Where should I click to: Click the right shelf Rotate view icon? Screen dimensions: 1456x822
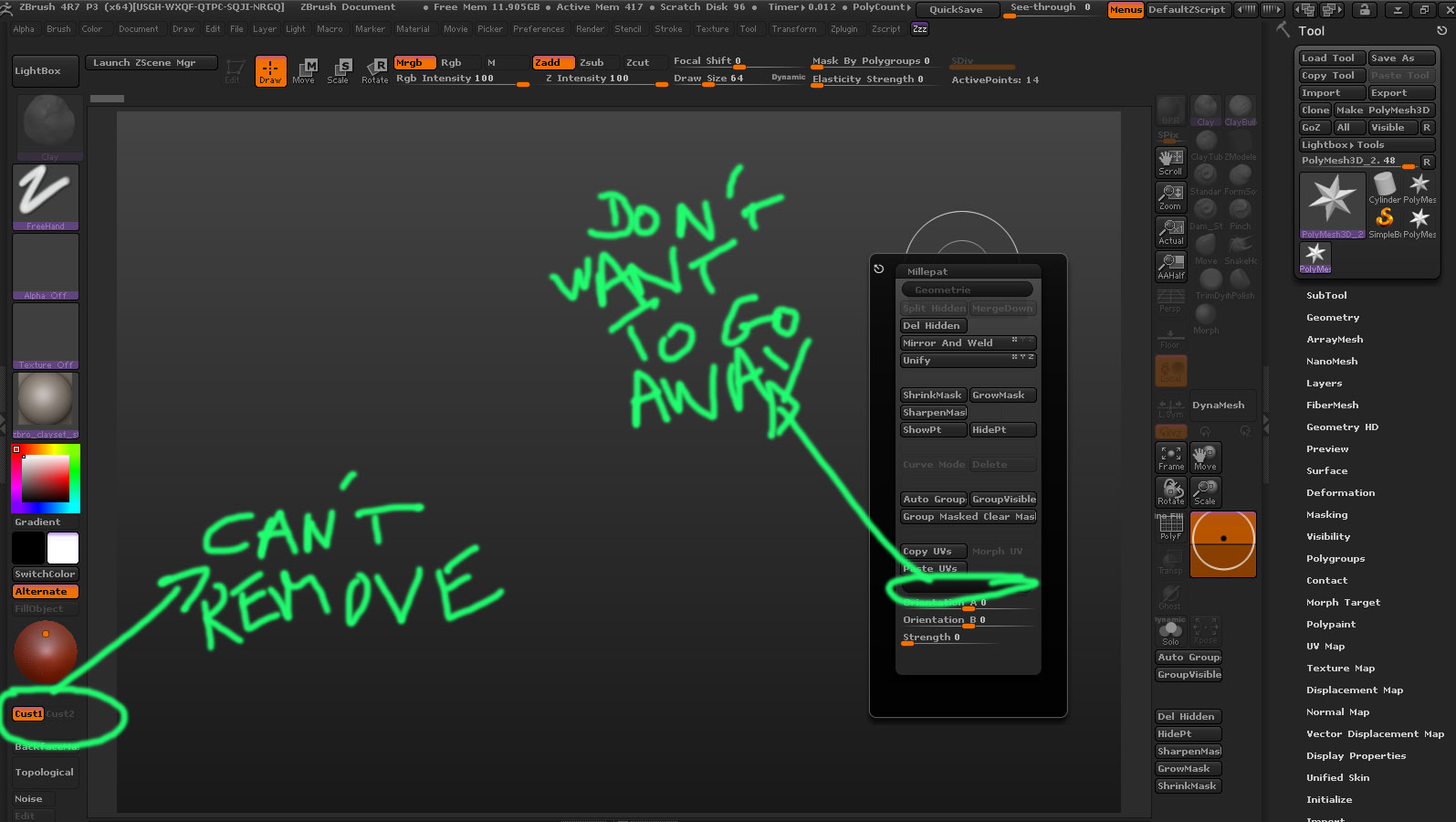pyautogui.click(x=1171, y=492)
